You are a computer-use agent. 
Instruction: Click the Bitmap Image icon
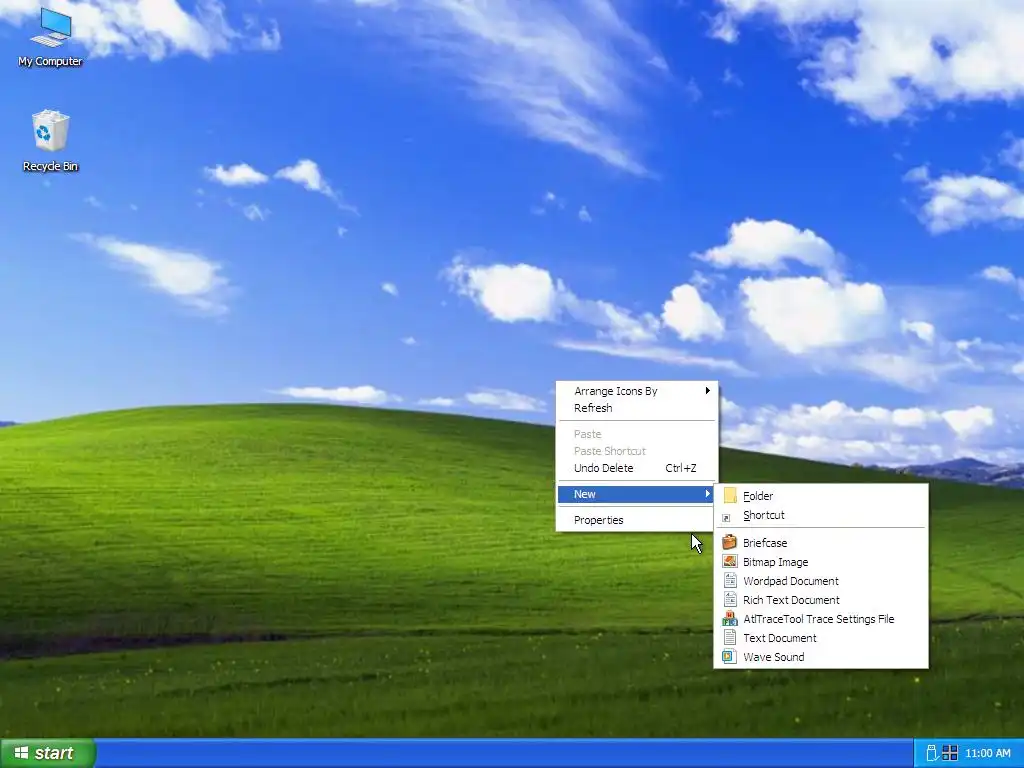tap(729, 562)
